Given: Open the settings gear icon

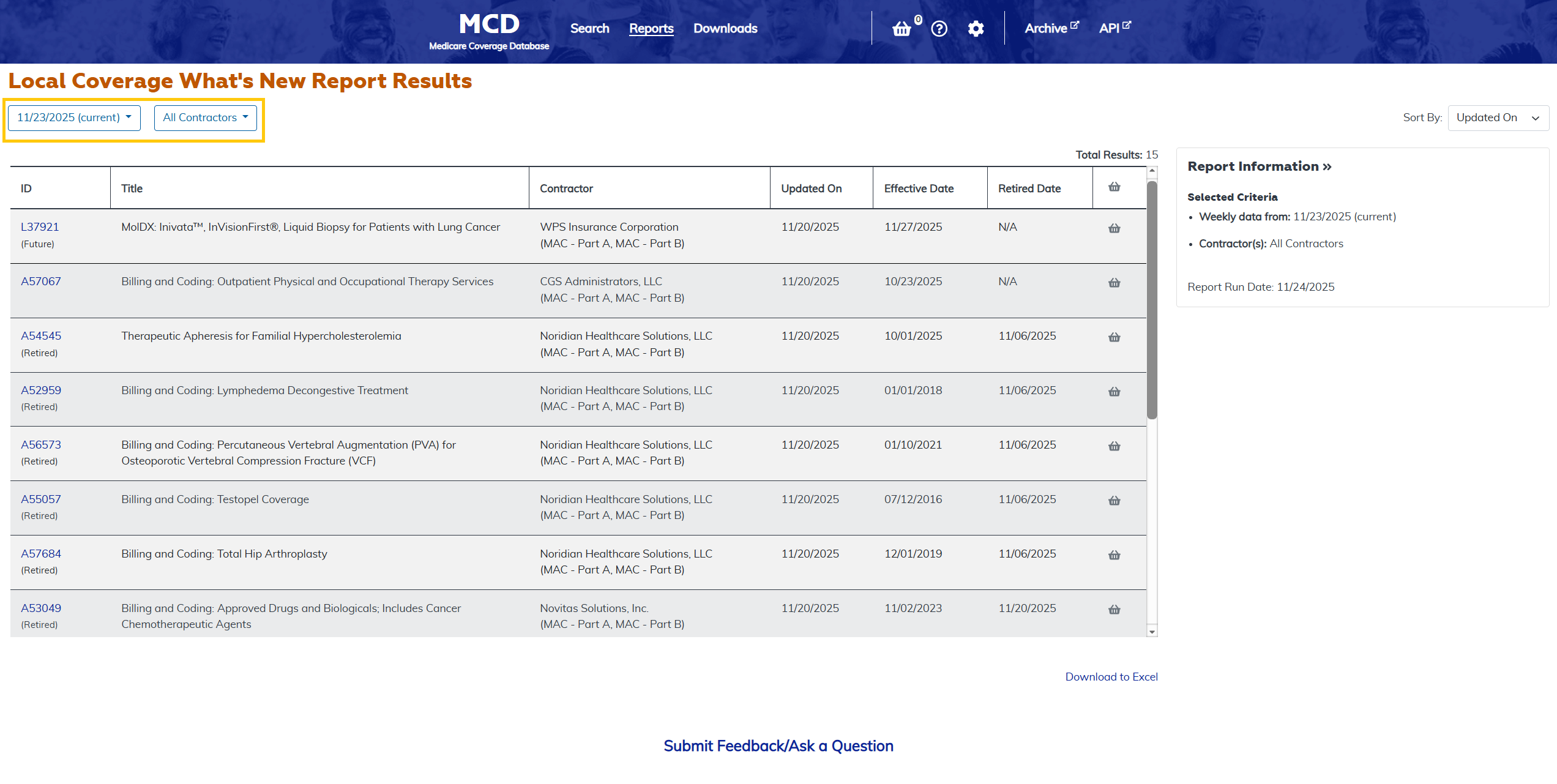Looking at the screenshot, I should tap(976, 29).
